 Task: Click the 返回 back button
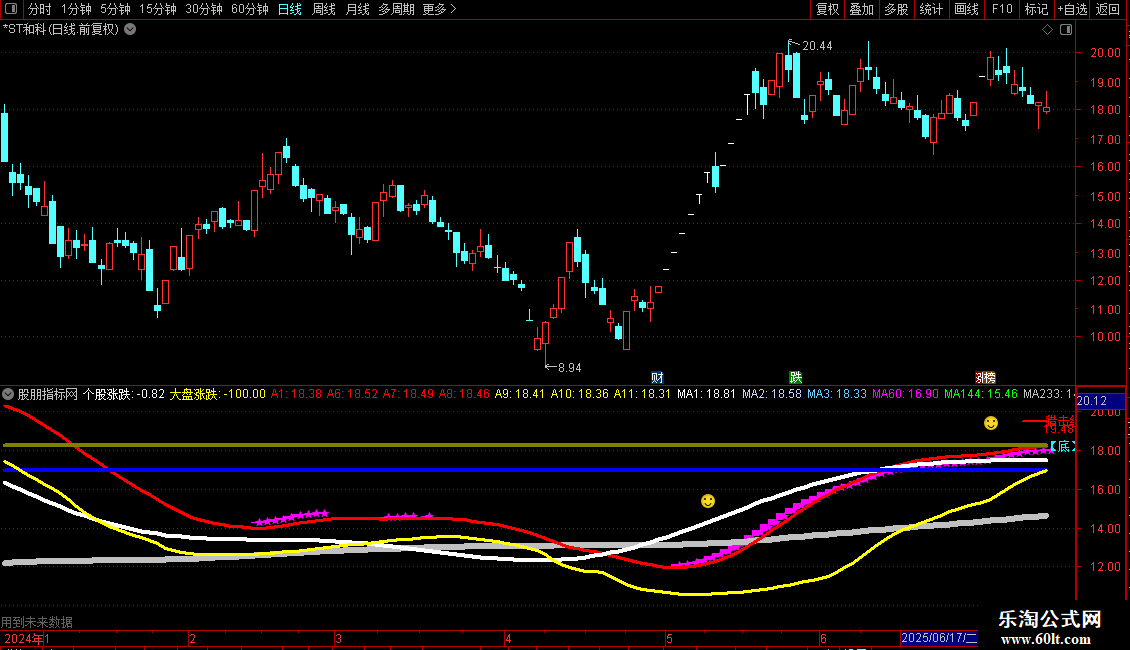point(1108,9)
